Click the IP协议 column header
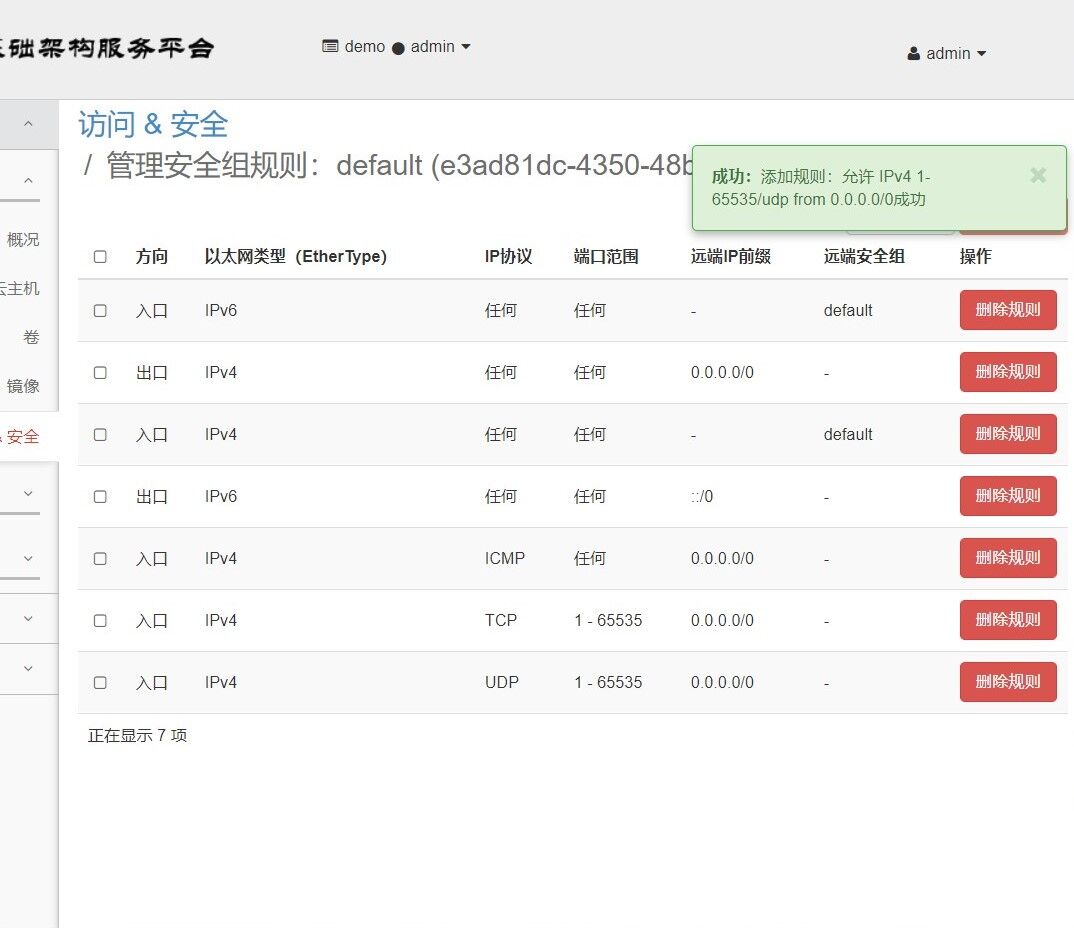The height and width of the screenshot is (928, 1074). (508, 256)
